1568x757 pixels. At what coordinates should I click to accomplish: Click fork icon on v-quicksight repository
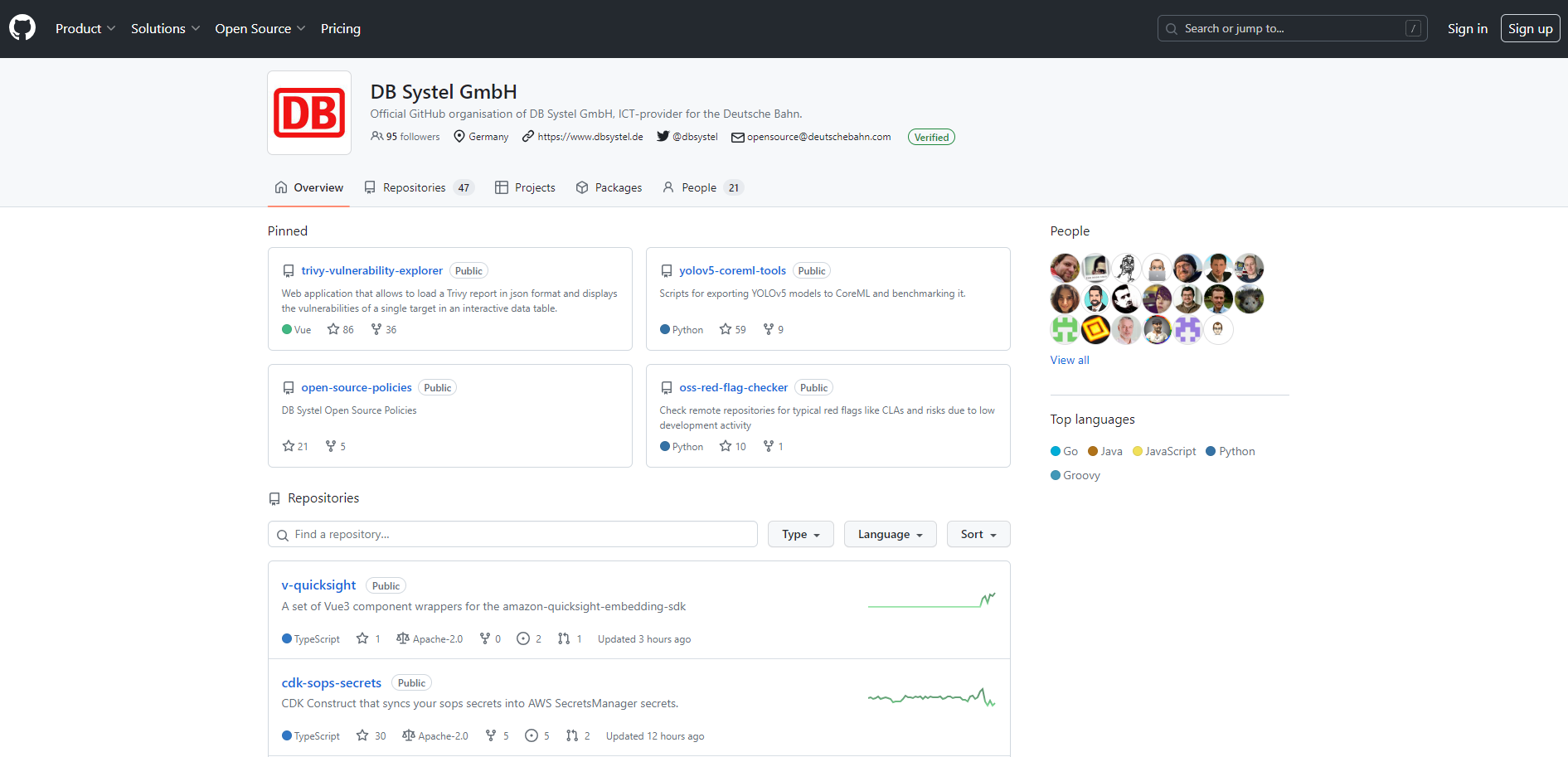tap(485, 638)
